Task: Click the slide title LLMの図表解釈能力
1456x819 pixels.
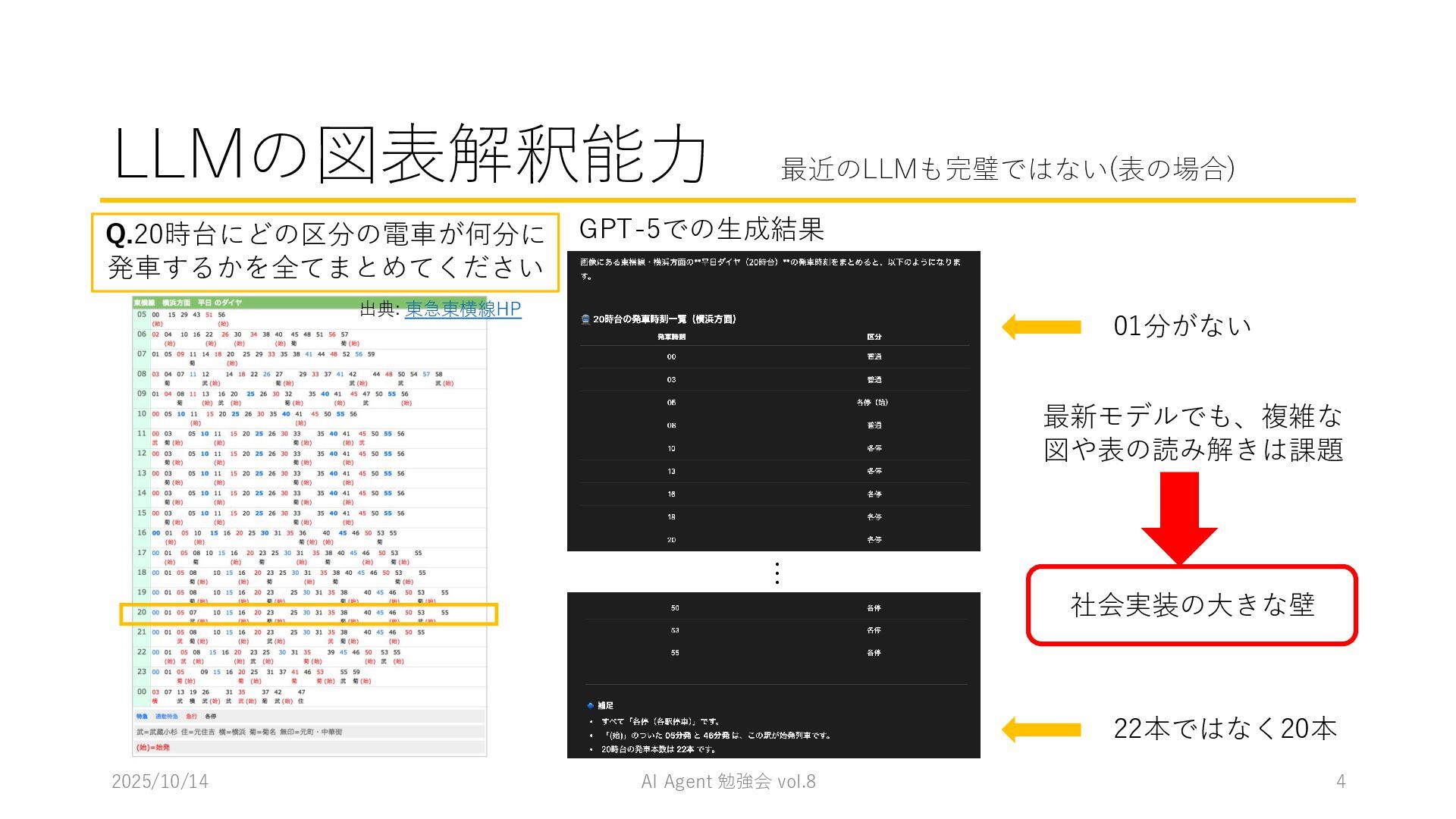Action: pos(409,155)
